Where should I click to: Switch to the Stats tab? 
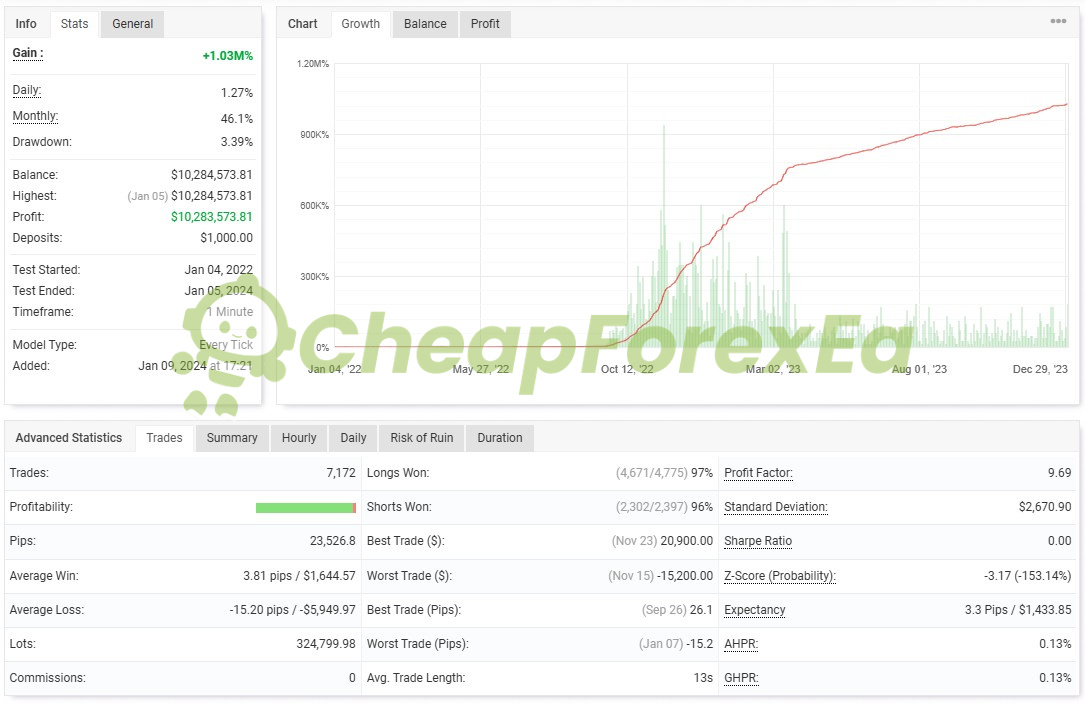[74, 24]
